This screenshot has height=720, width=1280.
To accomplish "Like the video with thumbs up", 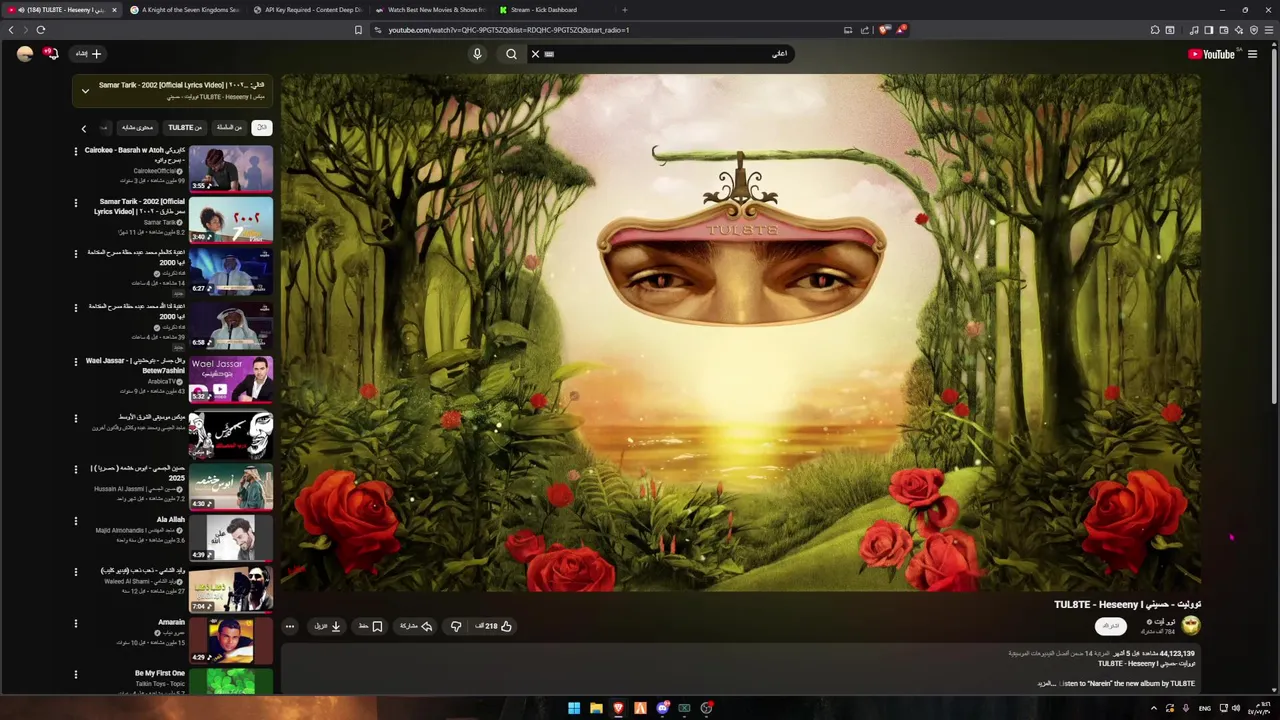I will point(494,626).
